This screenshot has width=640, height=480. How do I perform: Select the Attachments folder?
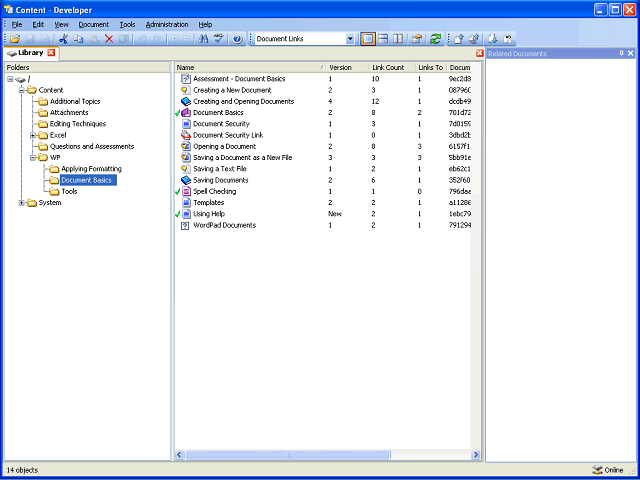(69, 113)
